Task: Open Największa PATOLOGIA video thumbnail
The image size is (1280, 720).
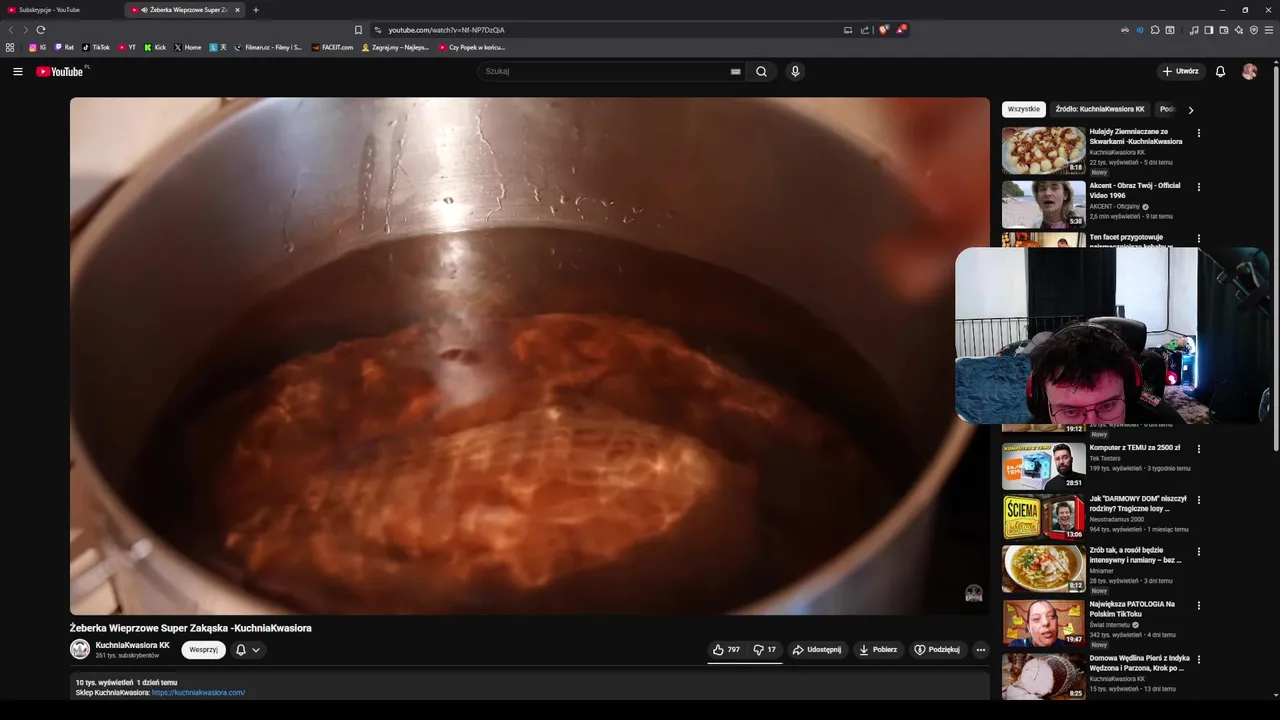Action: click(x=1044, y=623)
